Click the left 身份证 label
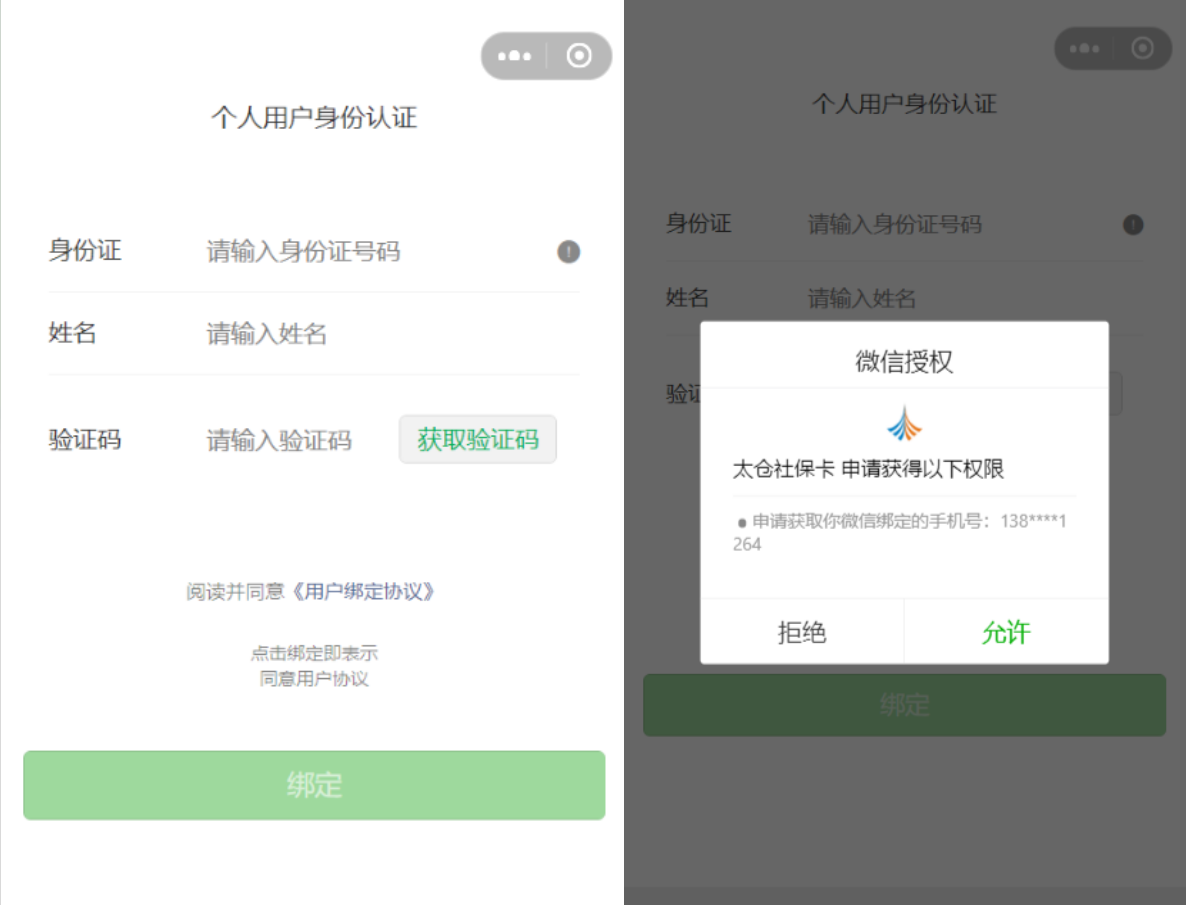The width and height of the screenshot is (1186, 905). click(85, 250)
